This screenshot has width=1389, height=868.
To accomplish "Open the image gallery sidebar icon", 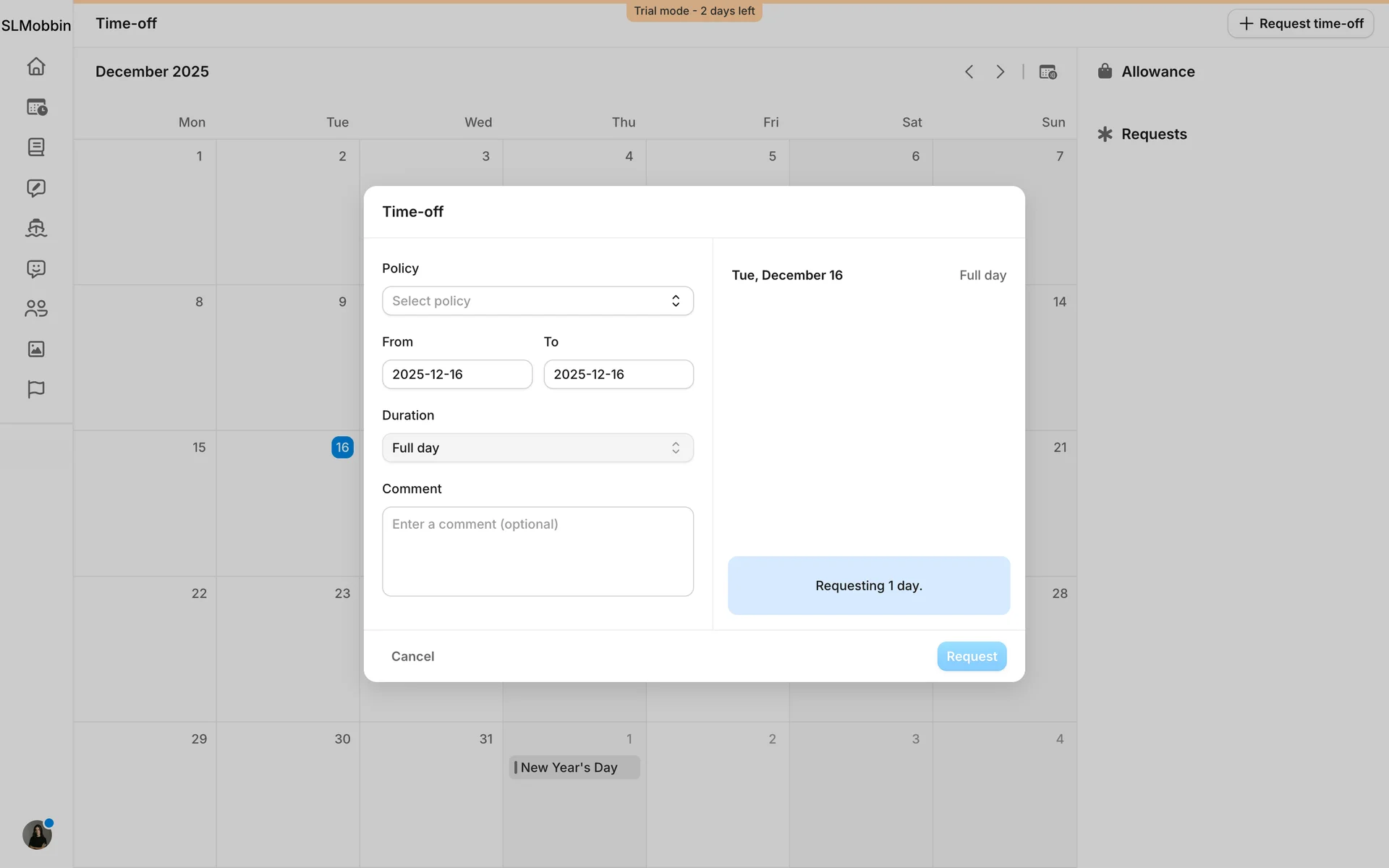I will click(x=36, y=349).
